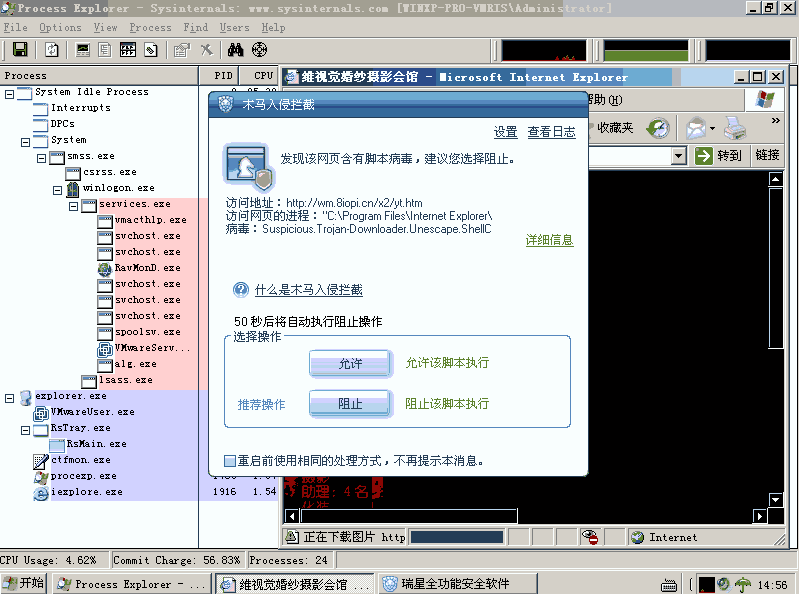
Task: Click the RavMonD.exe process icon
Action: (105, 268)
